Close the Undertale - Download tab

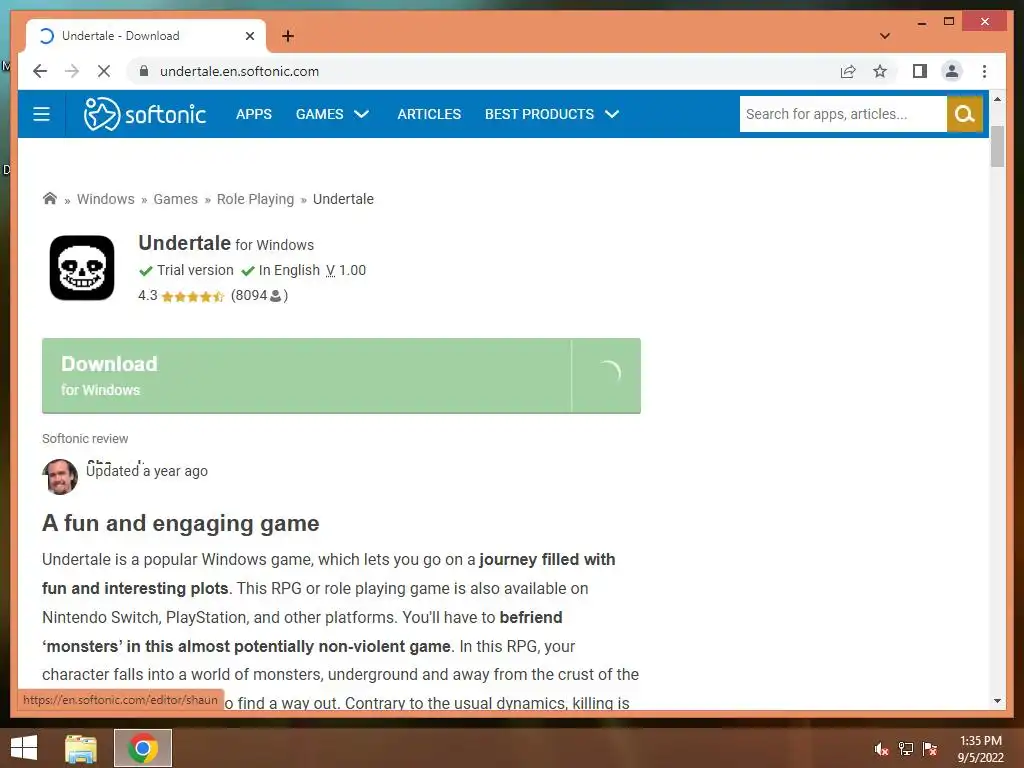249,36
